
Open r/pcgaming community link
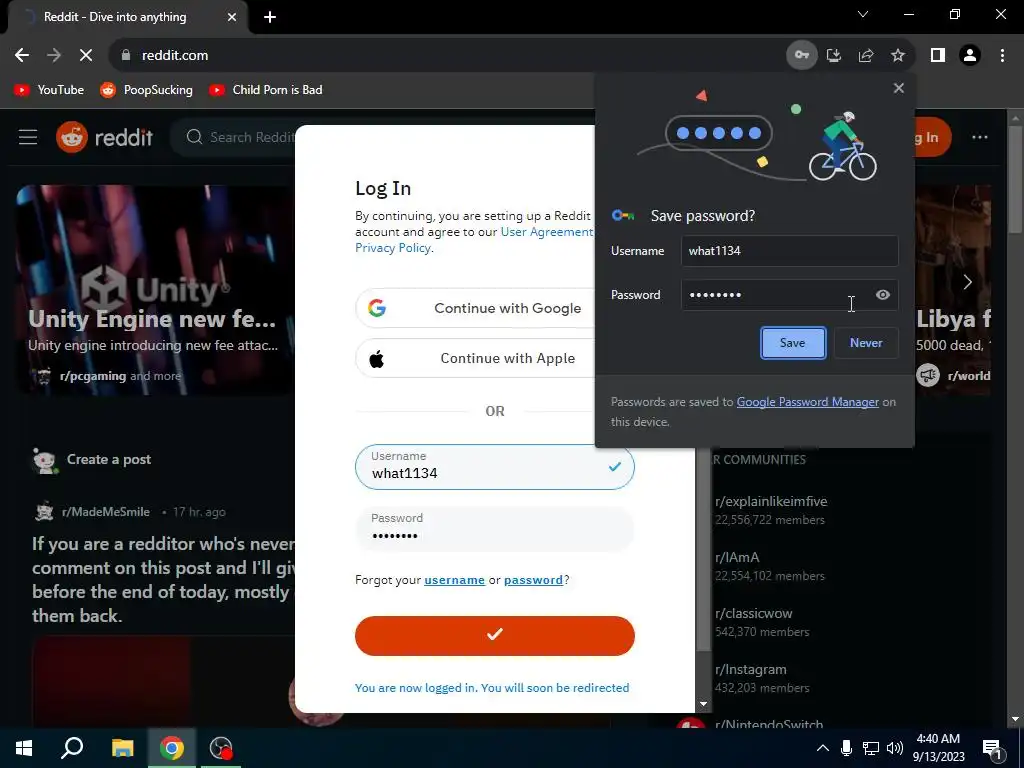(93, 376)
